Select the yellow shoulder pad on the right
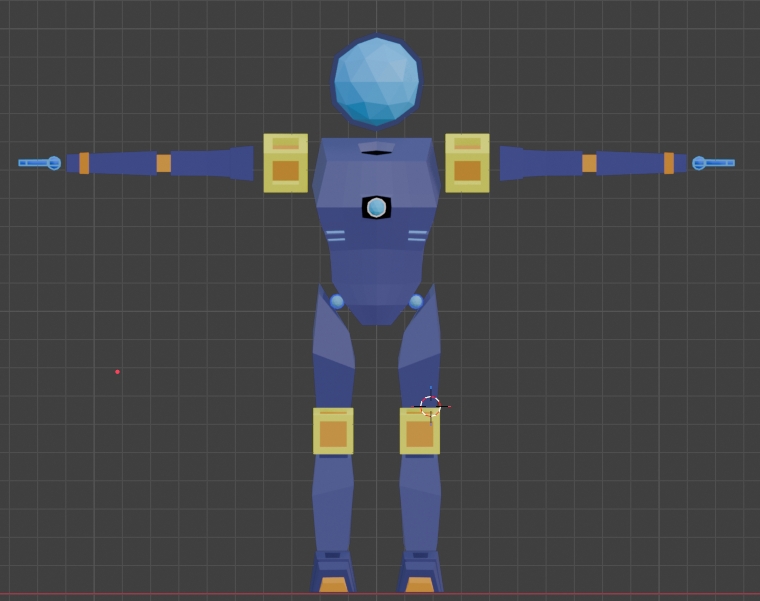Screen dimensions: 760x601 tap(467, 163)
